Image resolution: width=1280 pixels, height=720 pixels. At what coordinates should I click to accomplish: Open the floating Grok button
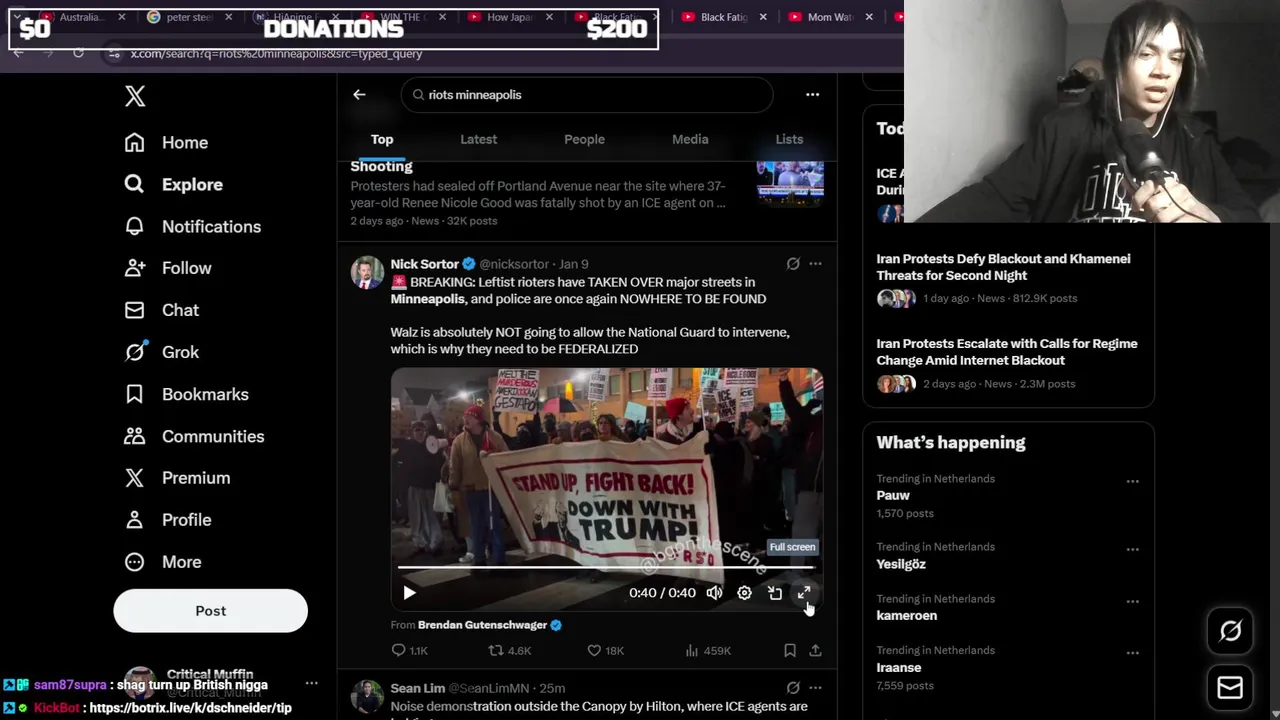point(1230,630)
